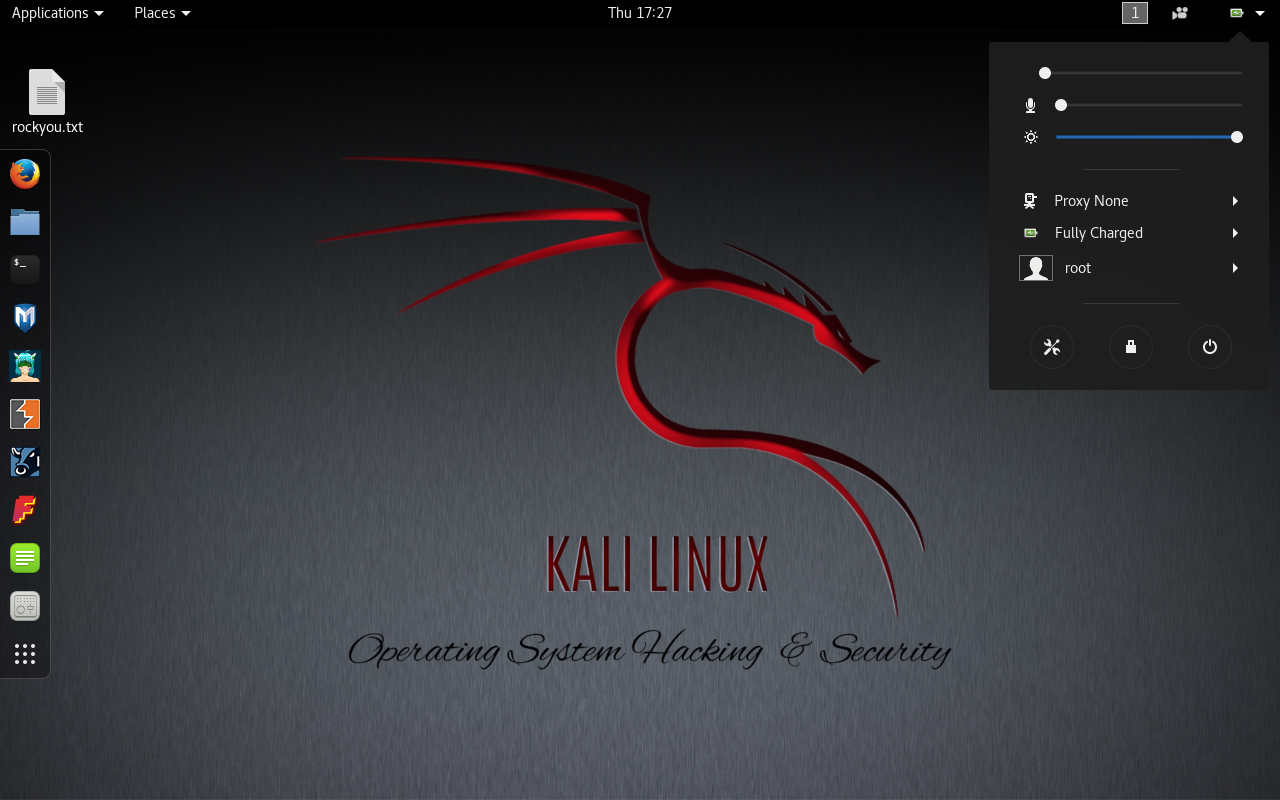
Task: Launch BeEF bull icon in dock
Action: tap(25, 462)
